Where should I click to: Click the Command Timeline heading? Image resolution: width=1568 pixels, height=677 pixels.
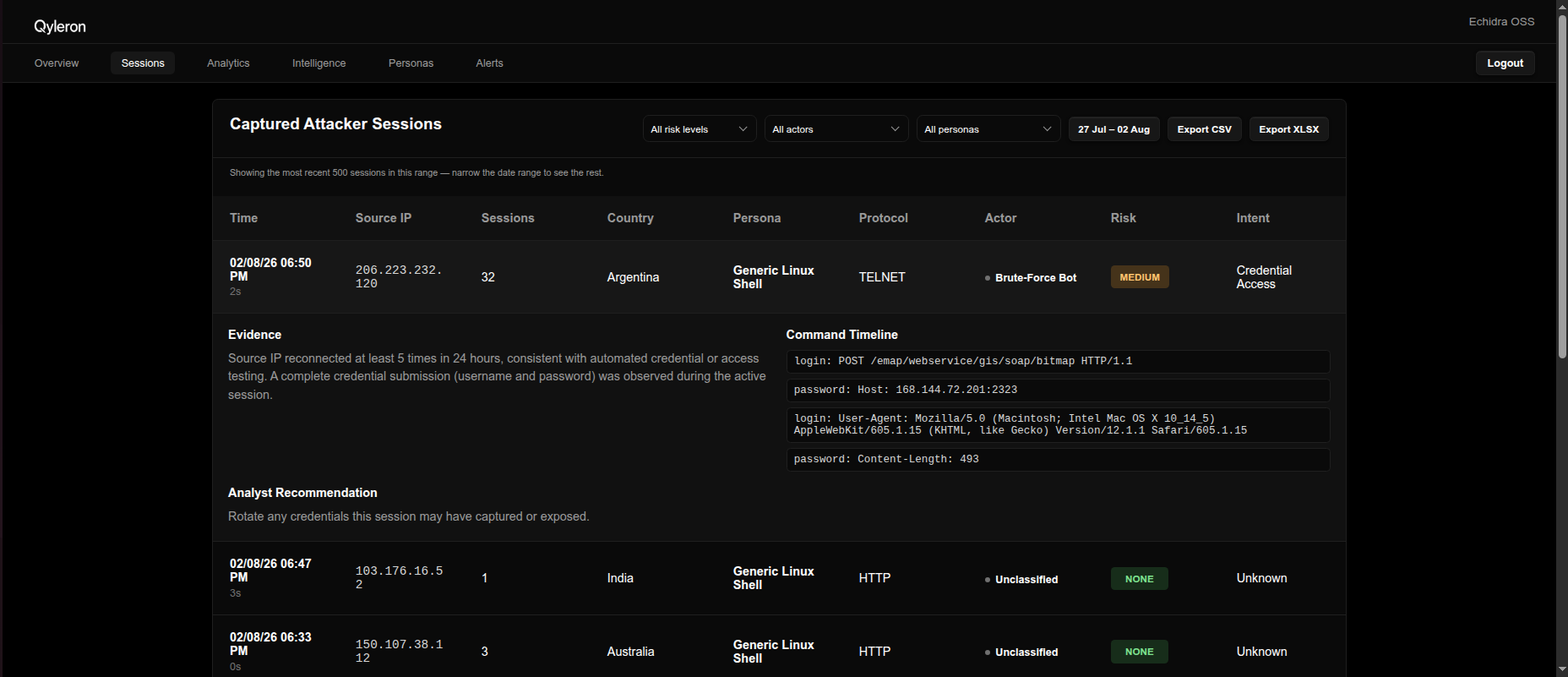coord(841,335)
